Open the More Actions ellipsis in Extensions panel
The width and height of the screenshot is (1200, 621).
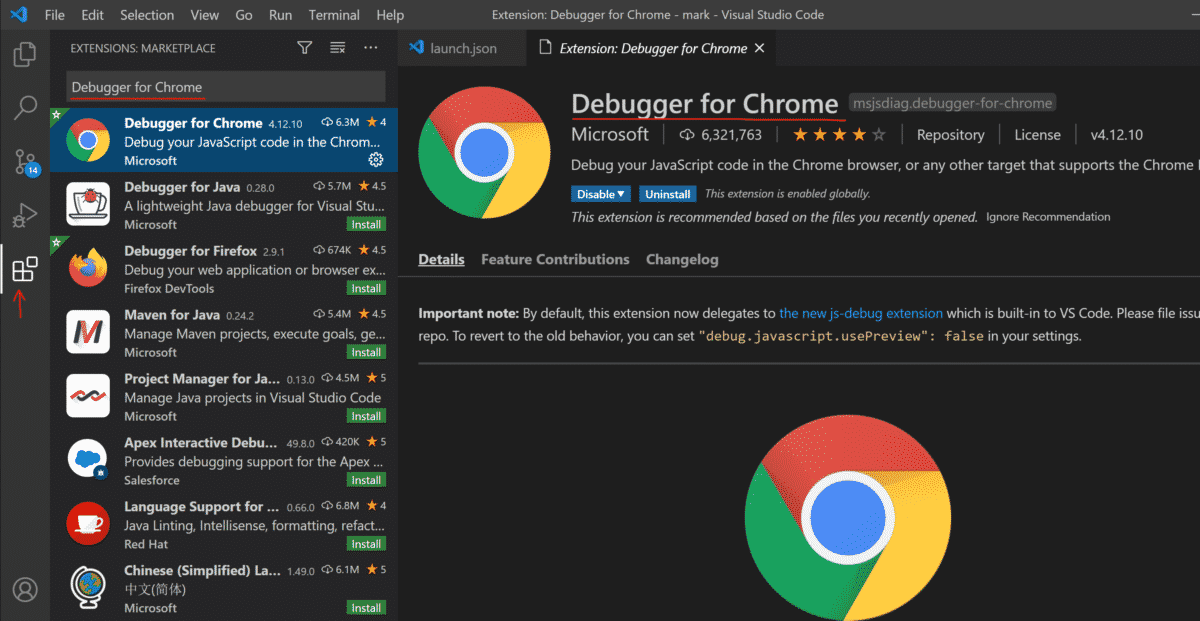point(370,47)
